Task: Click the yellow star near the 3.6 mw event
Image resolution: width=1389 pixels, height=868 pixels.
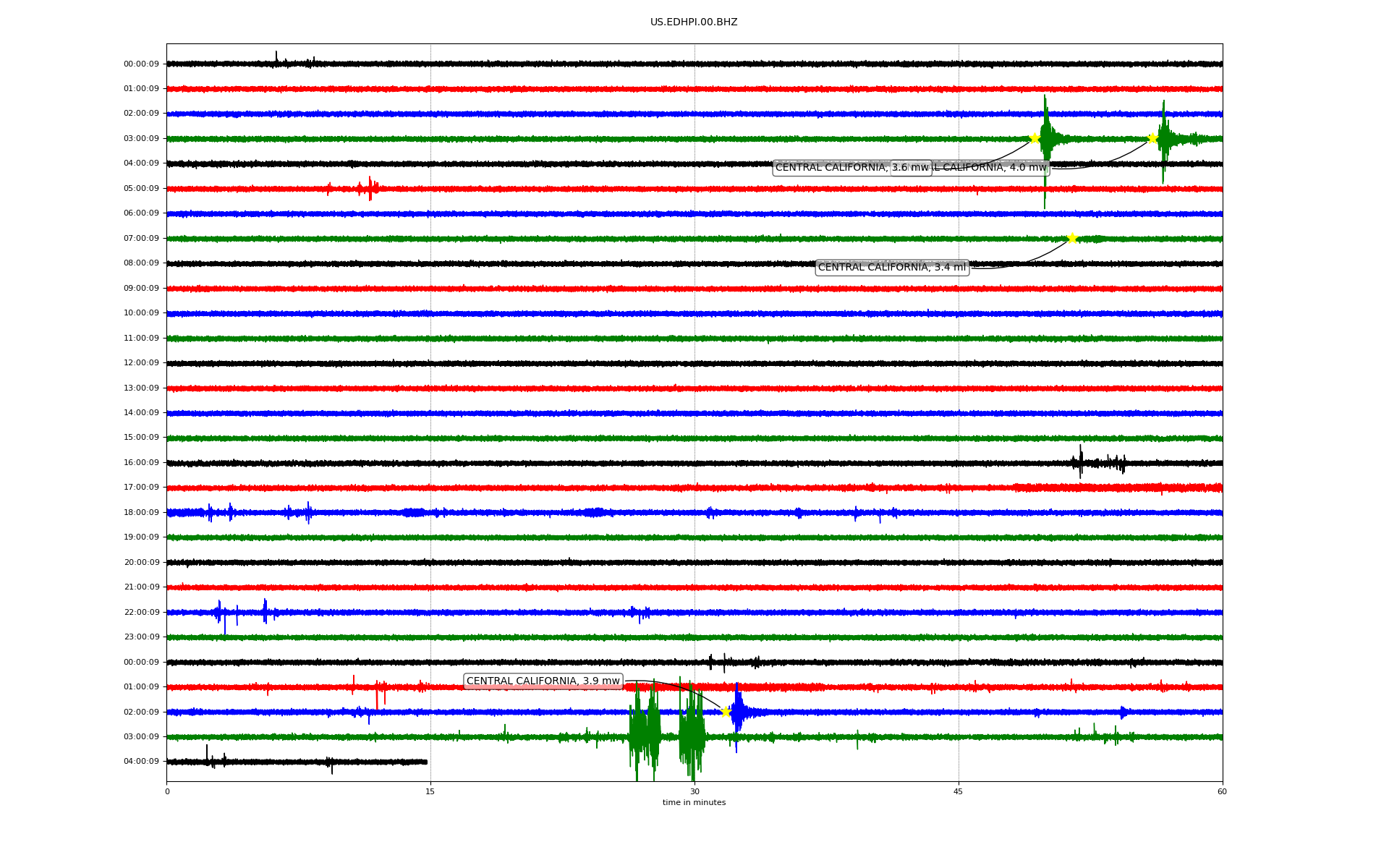Action: pyautogui.click(x=1035, y=138)
